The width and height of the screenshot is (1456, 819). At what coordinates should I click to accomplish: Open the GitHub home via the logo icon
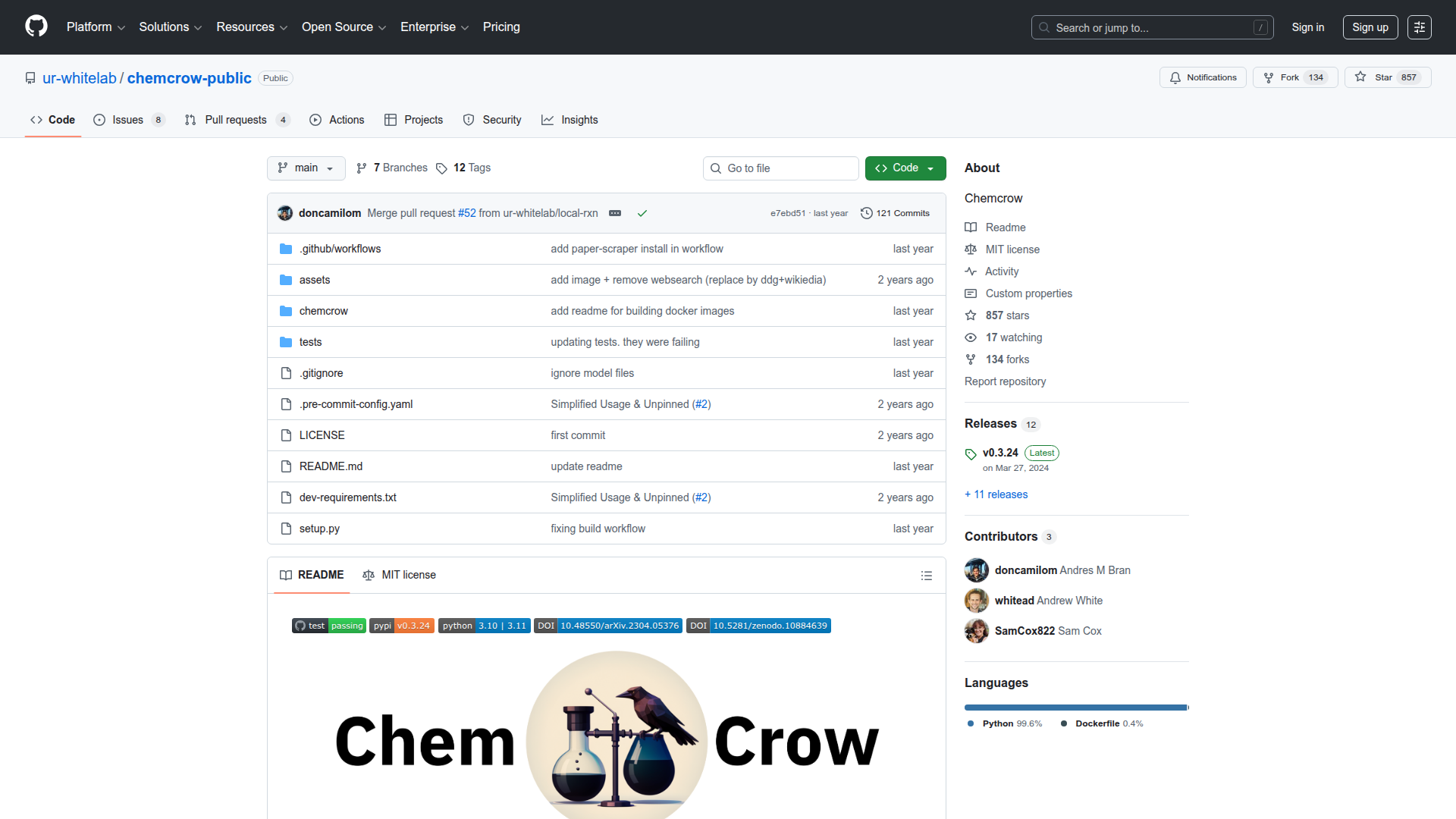35,27
